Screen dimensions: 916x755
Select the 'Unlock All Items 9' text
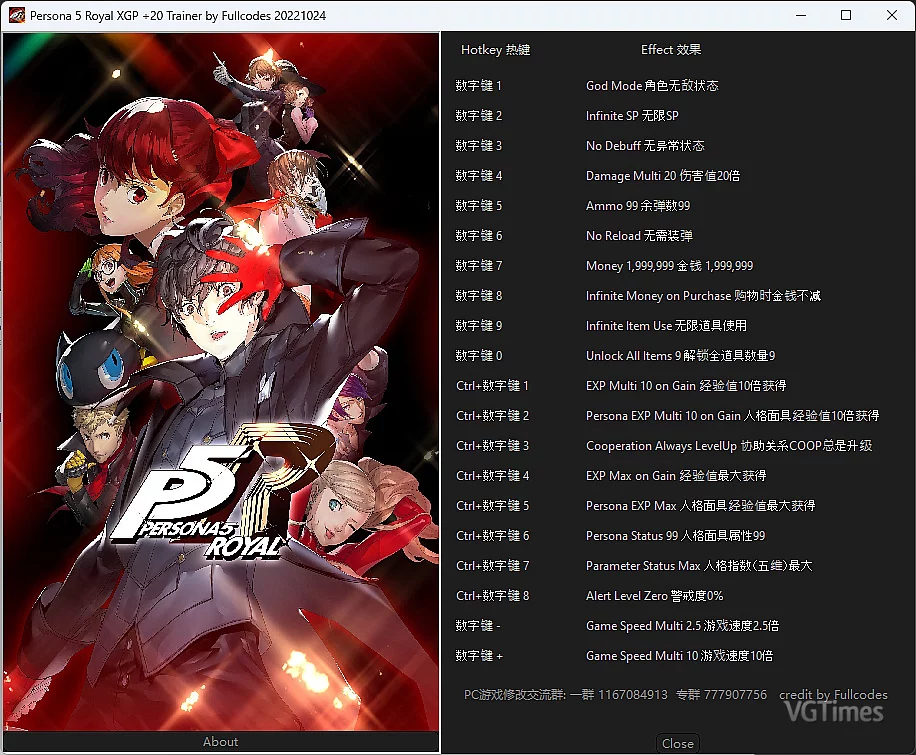click(681, 356)
